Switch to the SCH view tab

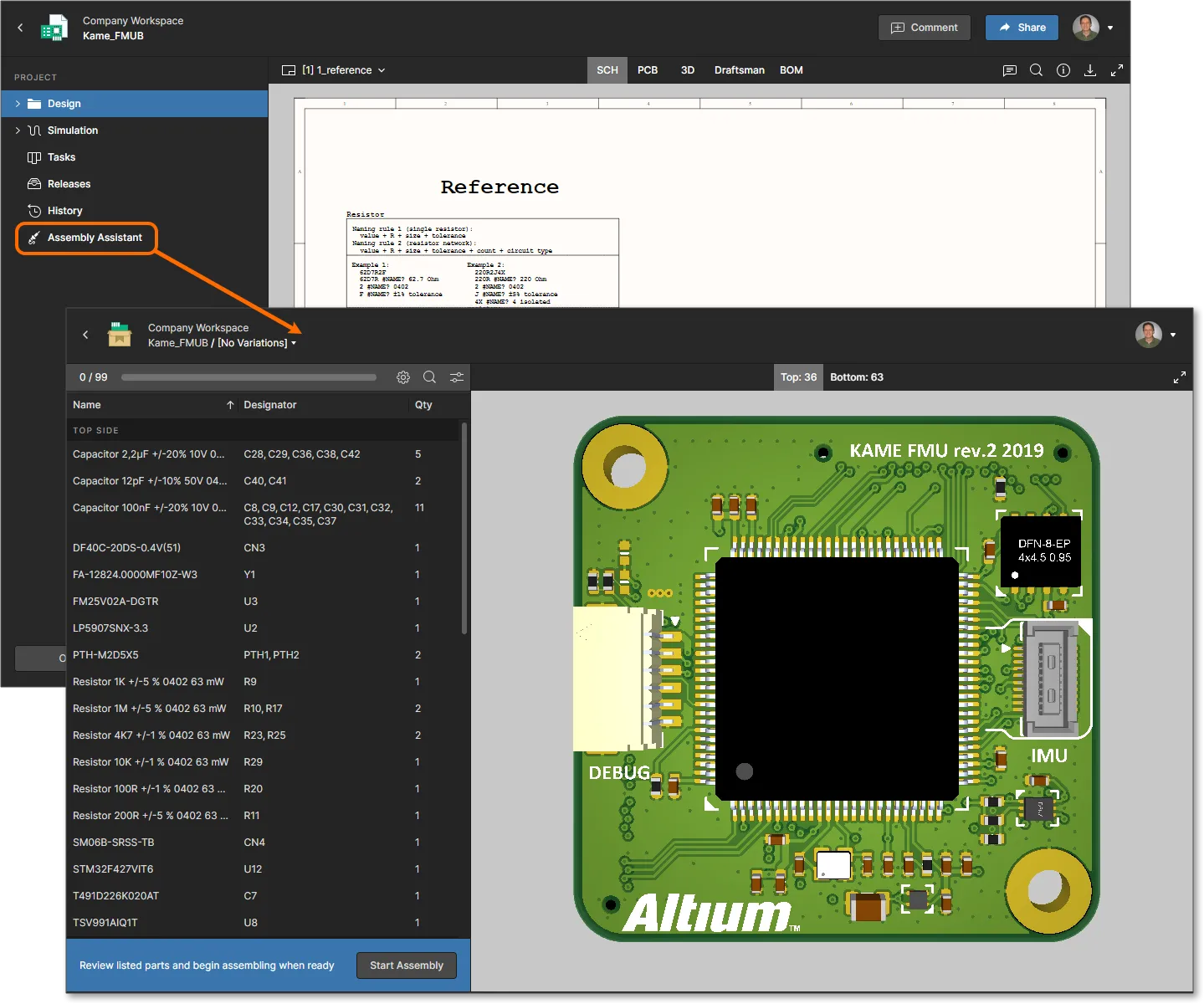point(607,70)
